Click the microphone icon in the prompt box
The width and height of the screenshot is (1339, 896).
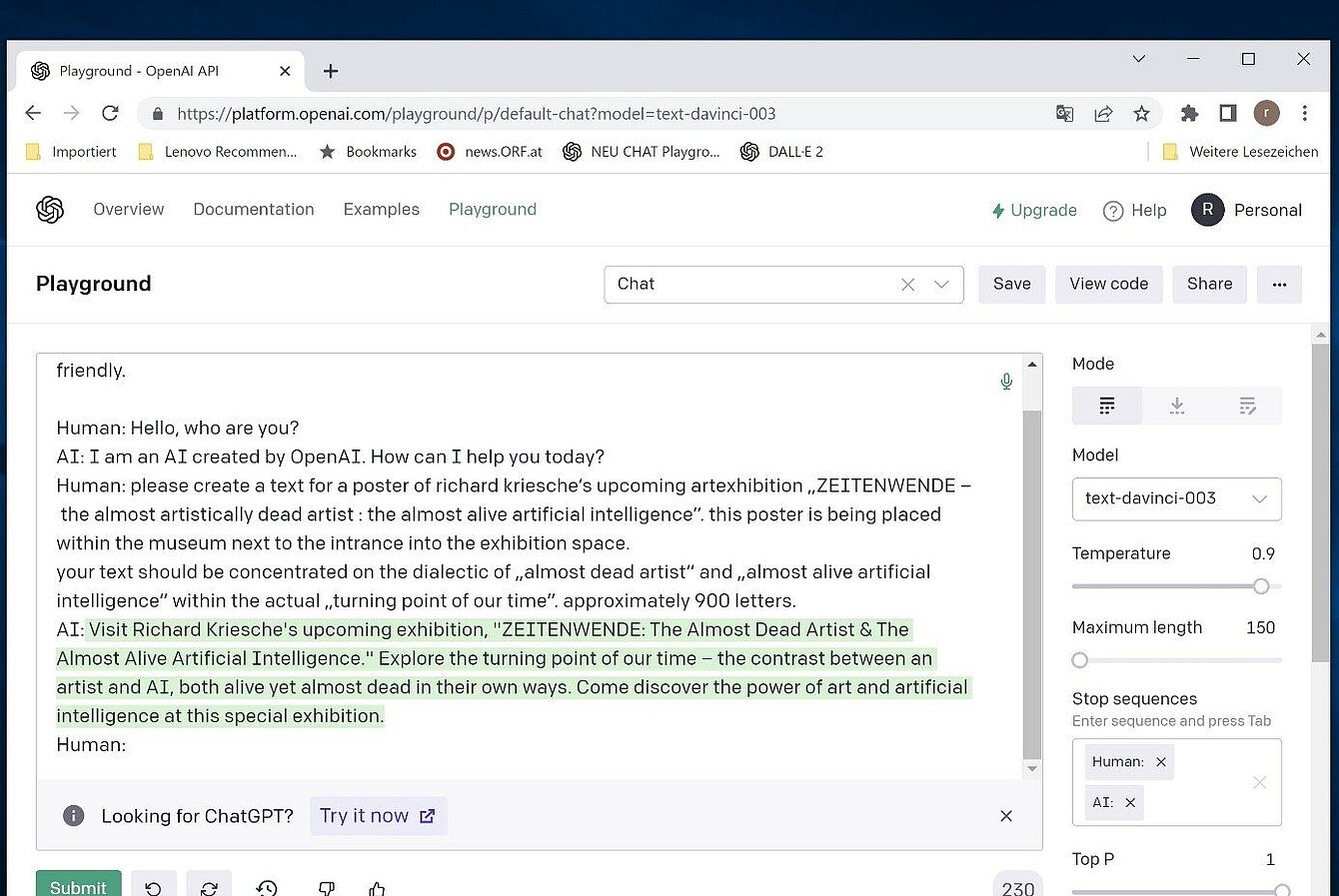(1006, 382)
